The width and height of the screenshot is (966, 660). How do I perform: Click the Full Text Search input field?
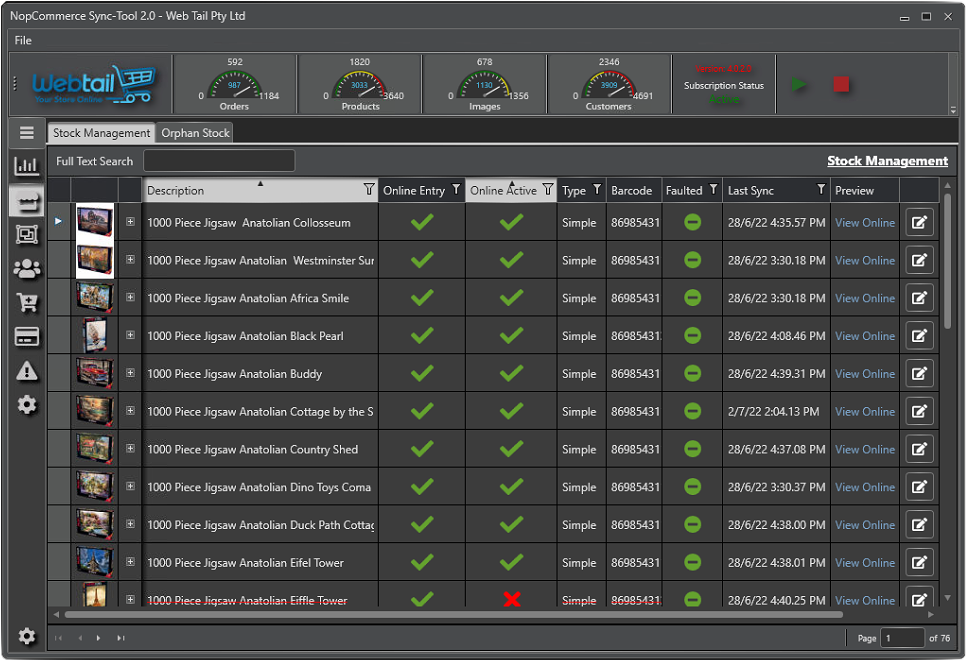(219, 161)
